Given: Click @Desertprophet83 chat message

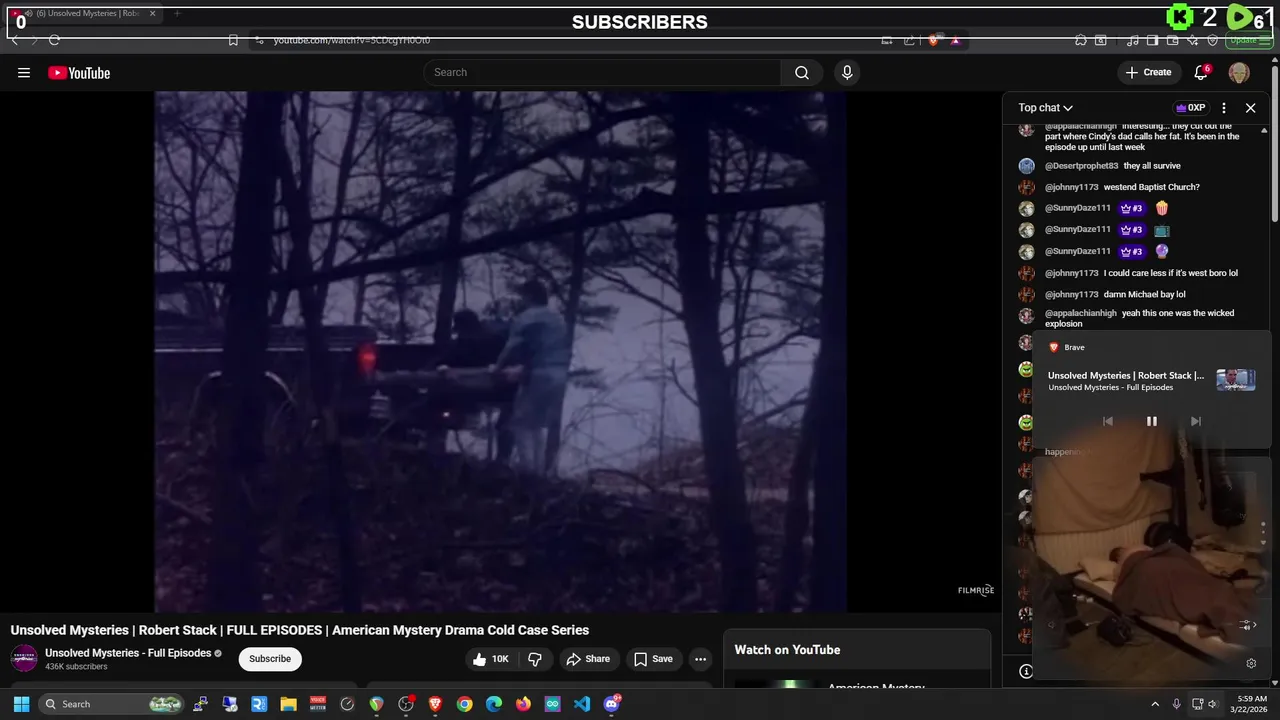Looking at the screenshot, I should tap(1112, 166).
